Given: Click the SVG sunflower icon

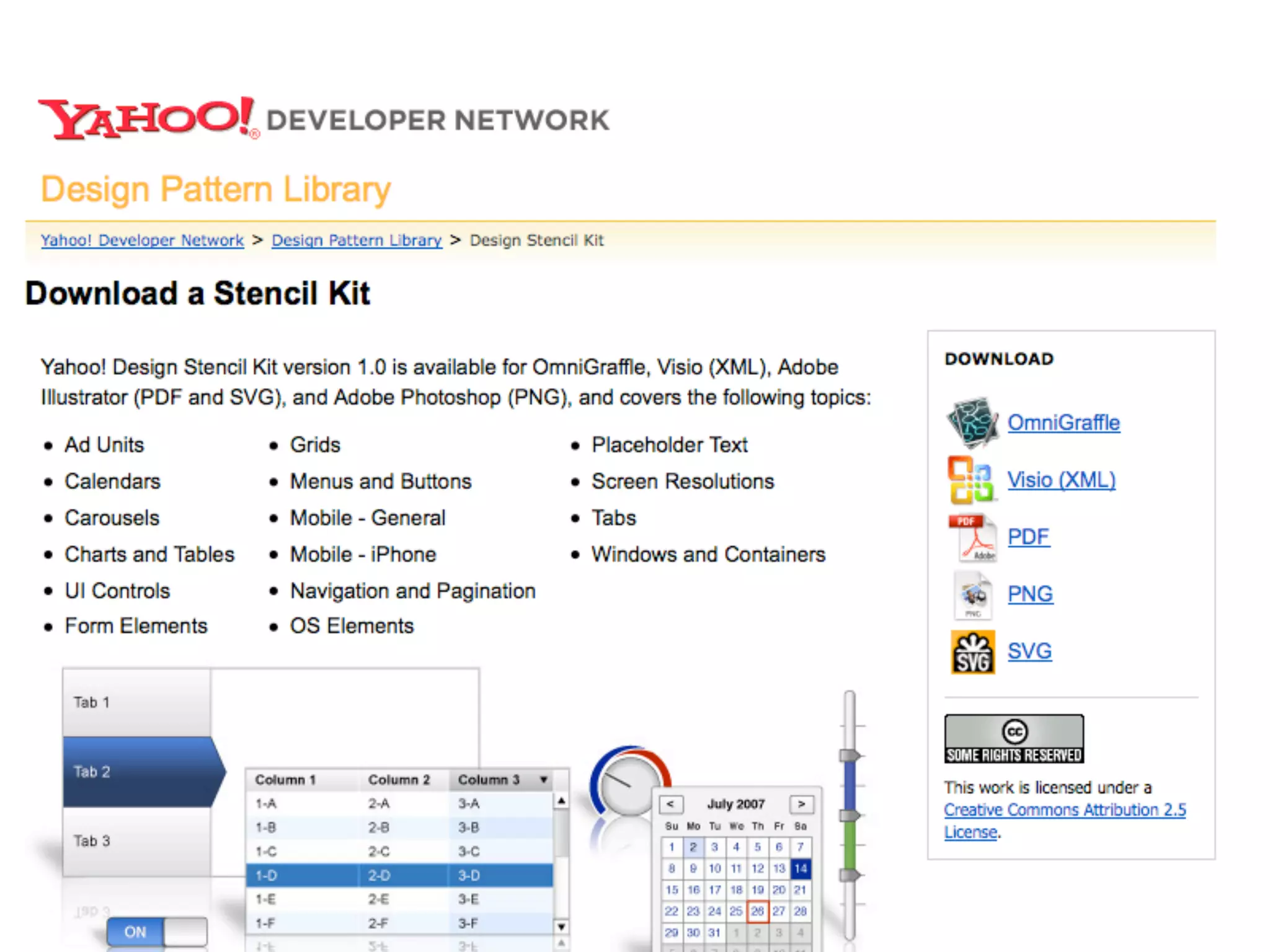Looking at the screenshot, I should click(x=972, y=651).
